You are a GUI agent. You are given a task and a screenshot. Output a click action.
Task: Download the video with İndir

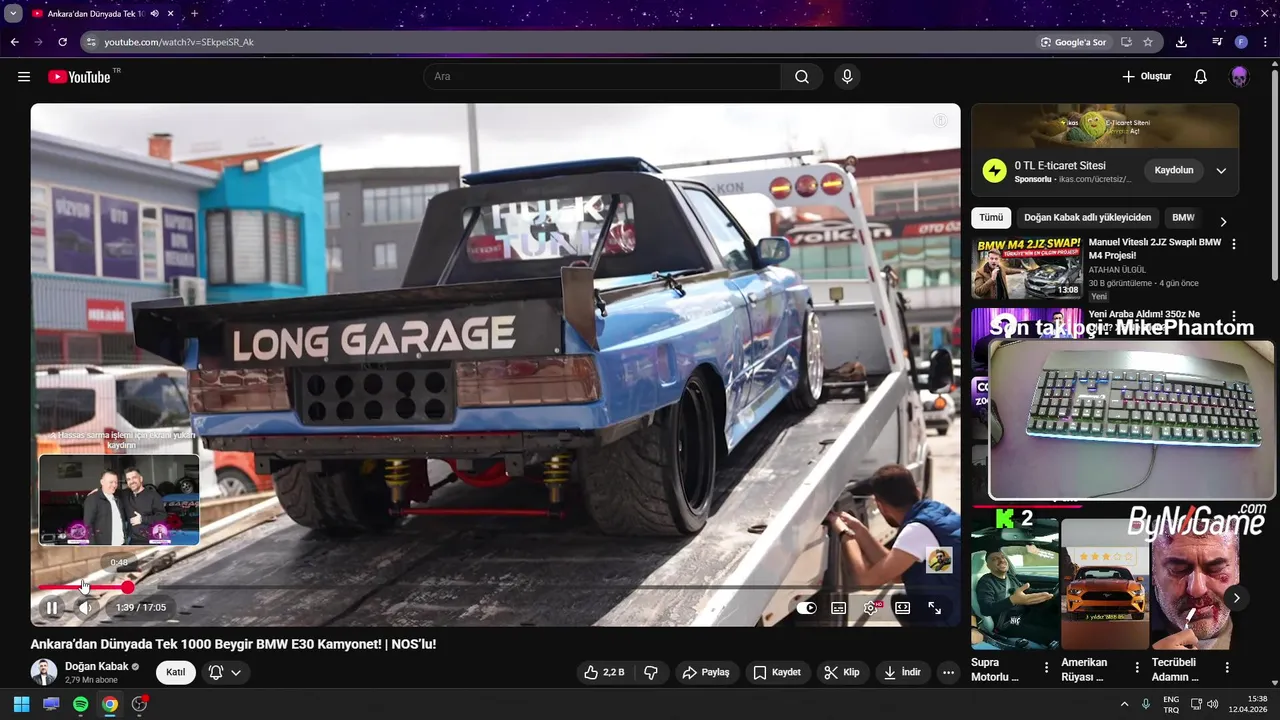coord(902,672)
